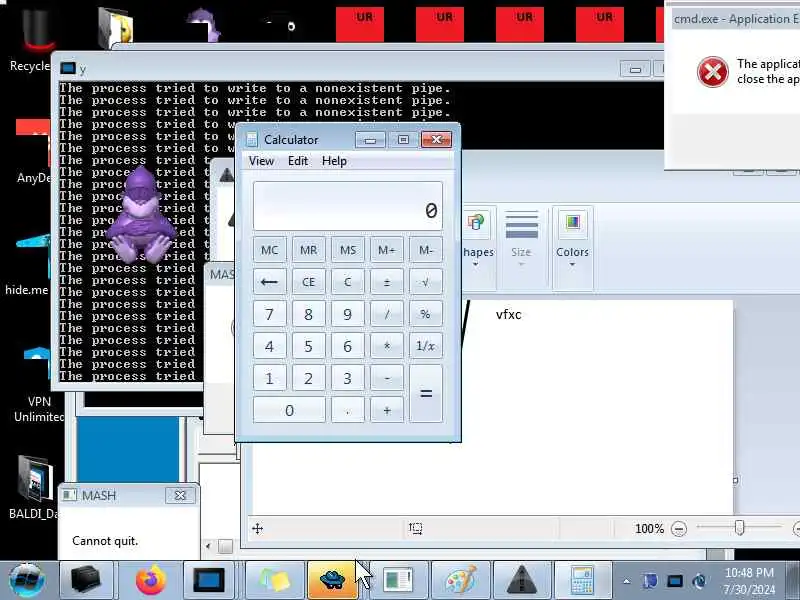800x600 pixels.
Task: Click the Paint zoom slider handle
Action: click(x=740, y=528)
